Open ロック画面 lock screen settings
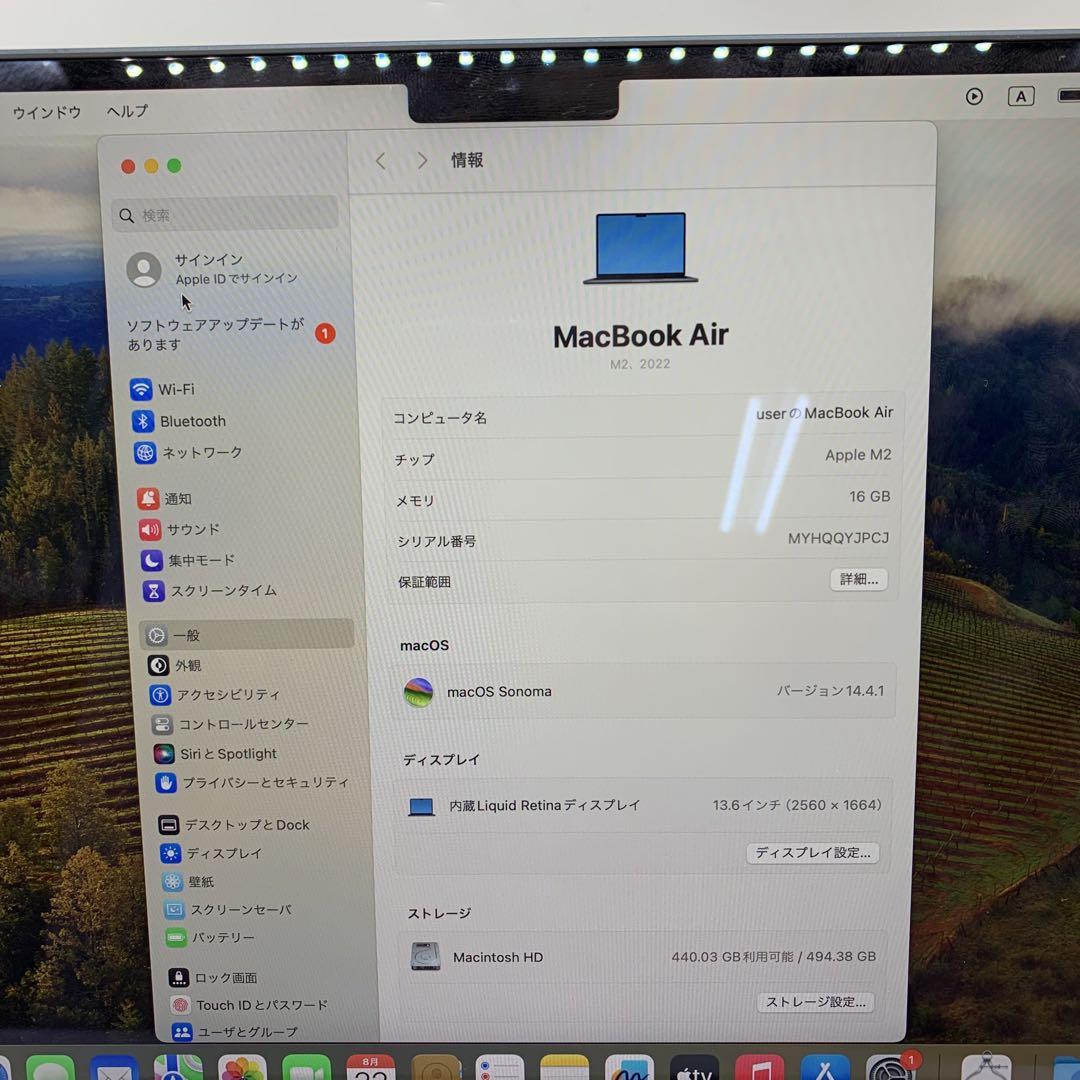Image resolution: width=1080 pixels, height=1080 pixels. pyautogui.click(x=213, y=977)
